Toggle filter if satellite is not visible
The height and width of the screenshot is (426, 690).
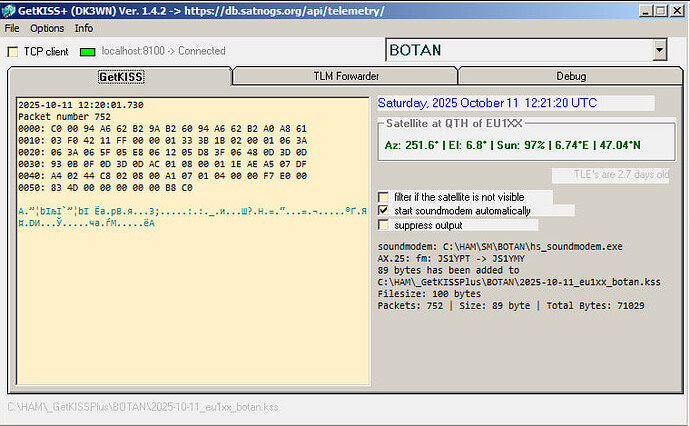[384, 197]
